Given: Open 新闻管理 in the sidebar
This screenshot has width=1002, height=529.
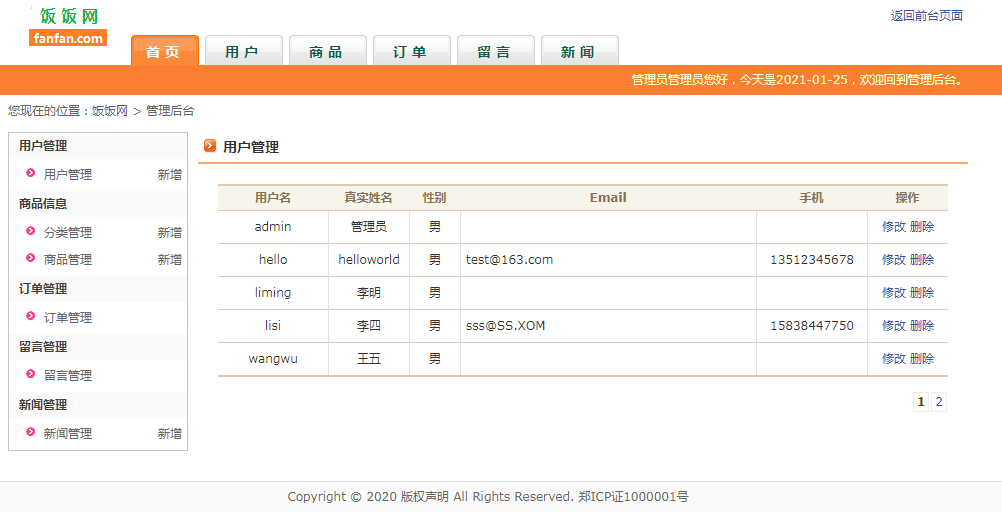Looking at the screenshot, I should click(68, 434).
